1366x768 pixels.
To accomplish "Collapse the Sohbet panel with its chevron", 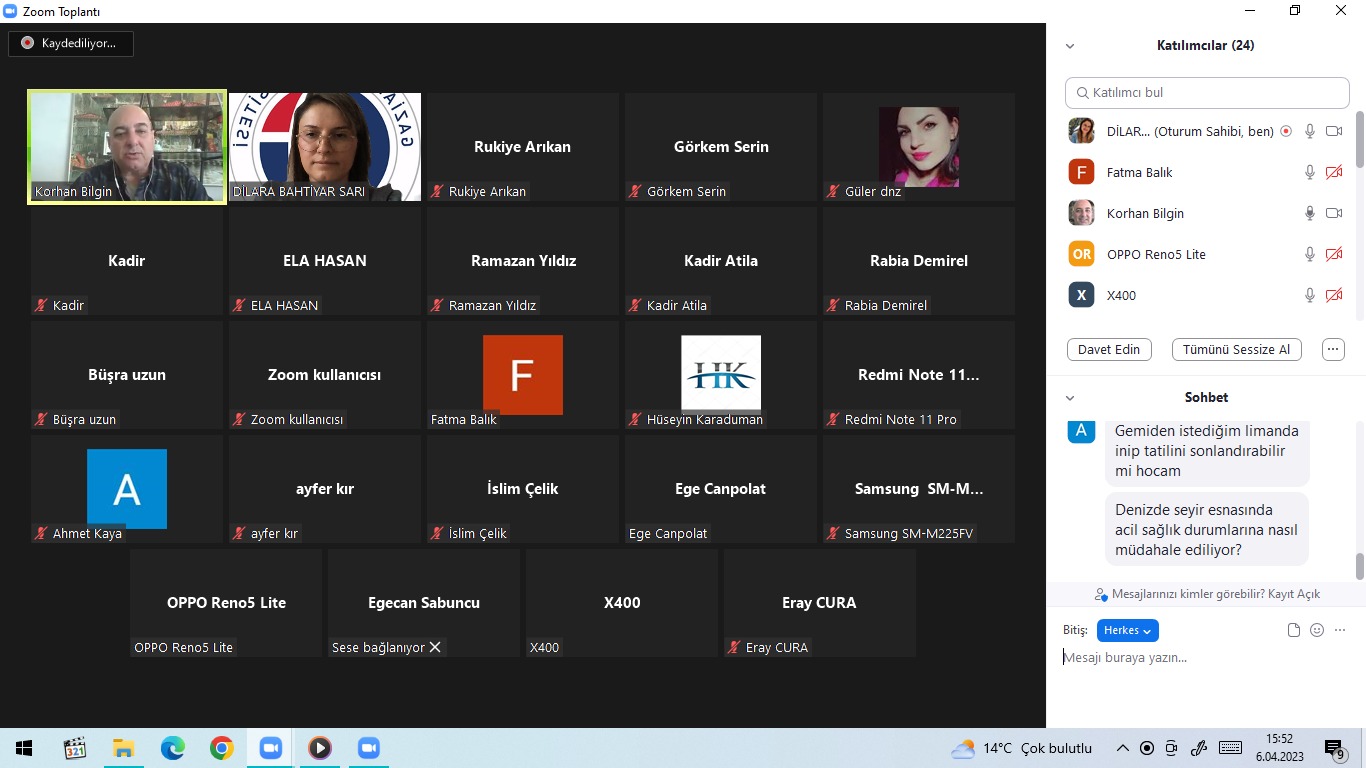I will (x=1070, y=398).
